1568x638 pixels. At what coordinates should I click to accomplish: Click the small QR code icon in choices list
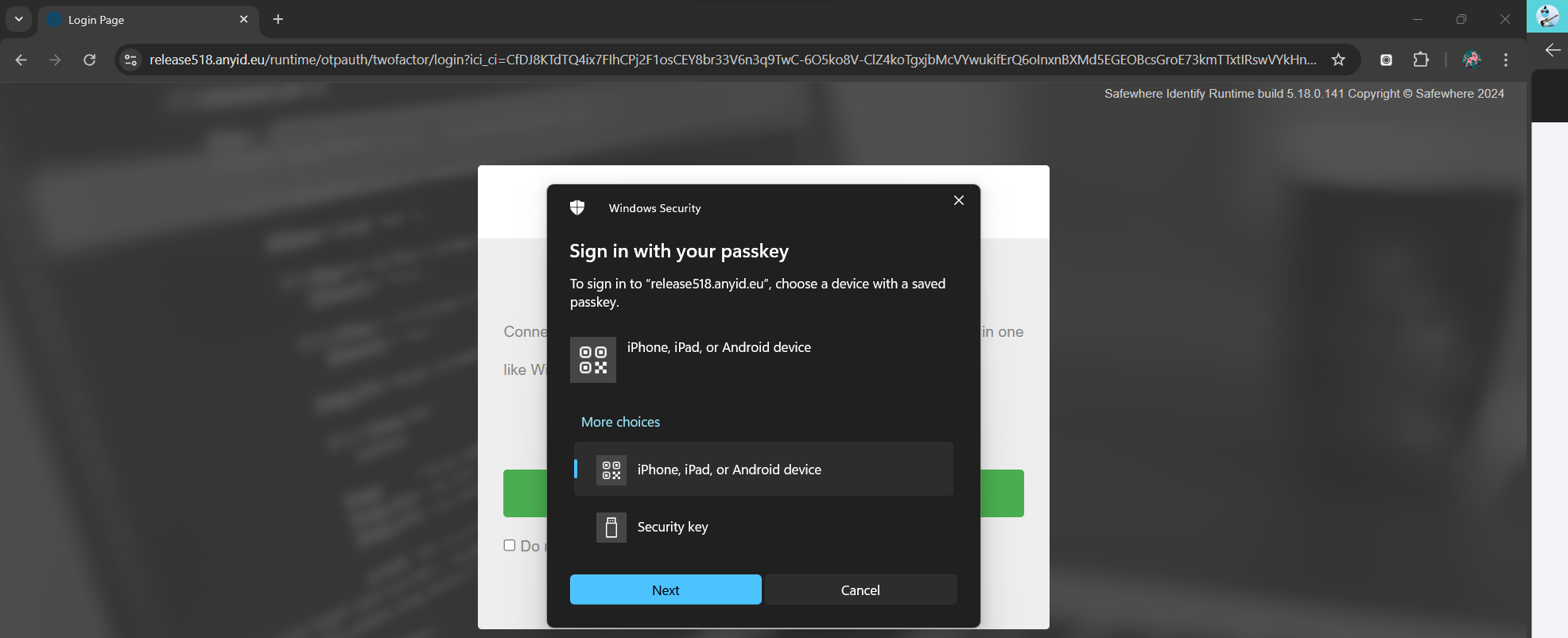(611, 470)
